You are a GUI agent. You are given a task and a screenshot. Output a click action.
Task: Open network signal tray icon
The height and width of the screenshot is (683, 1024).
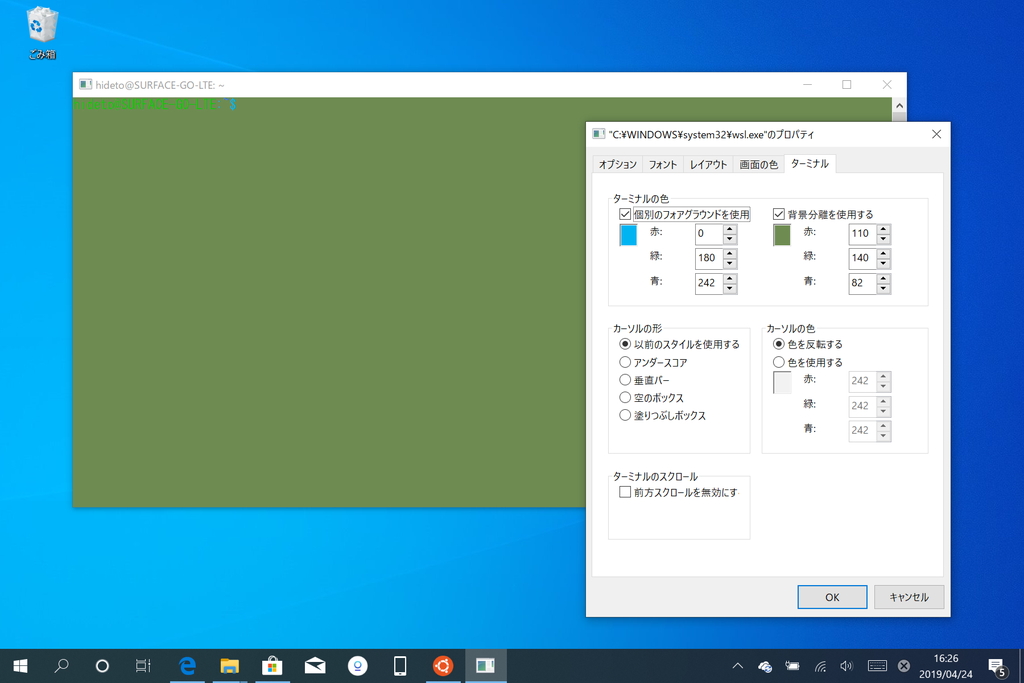(x=820, y=666)
